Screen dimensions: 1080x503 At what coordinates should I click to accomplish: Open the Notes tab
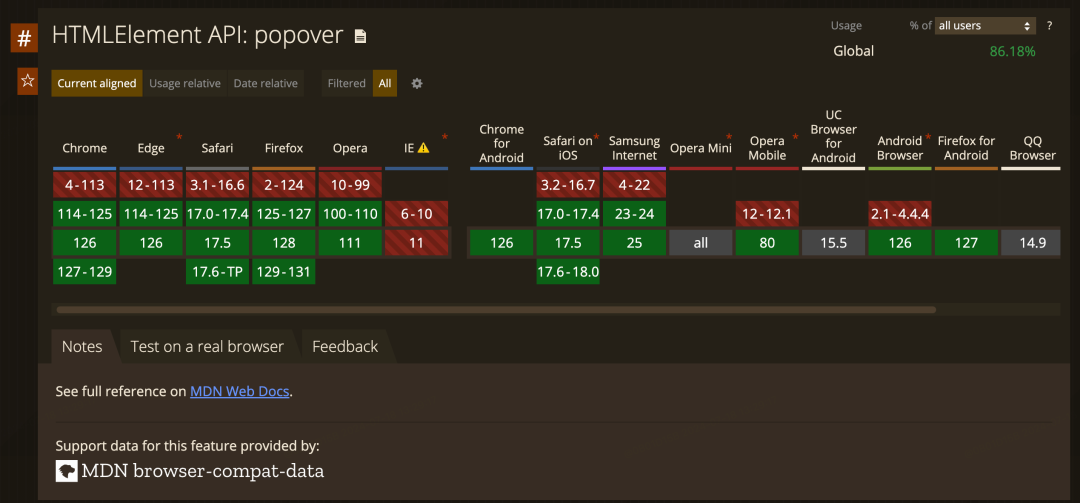click(x=82, y=346)
